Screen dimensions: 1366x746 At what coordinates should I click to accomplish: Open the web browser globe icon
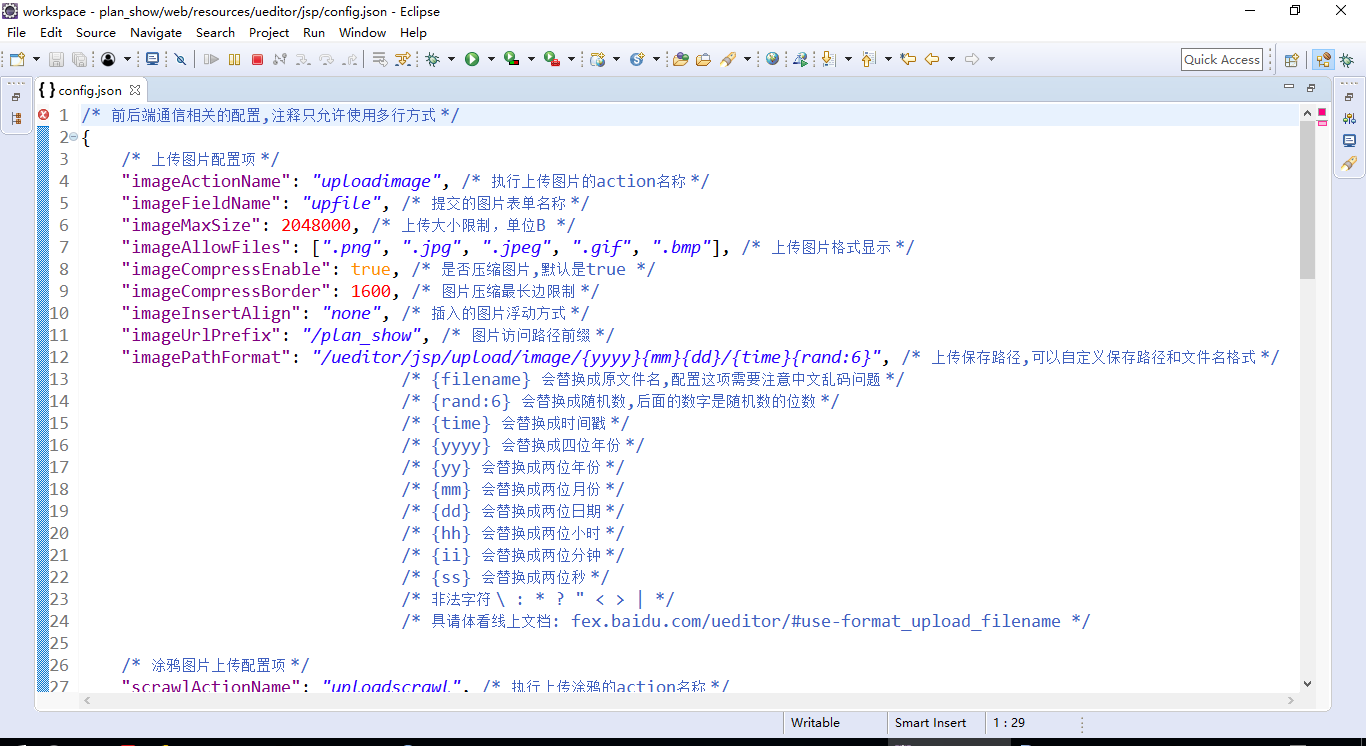pos(772,59)
